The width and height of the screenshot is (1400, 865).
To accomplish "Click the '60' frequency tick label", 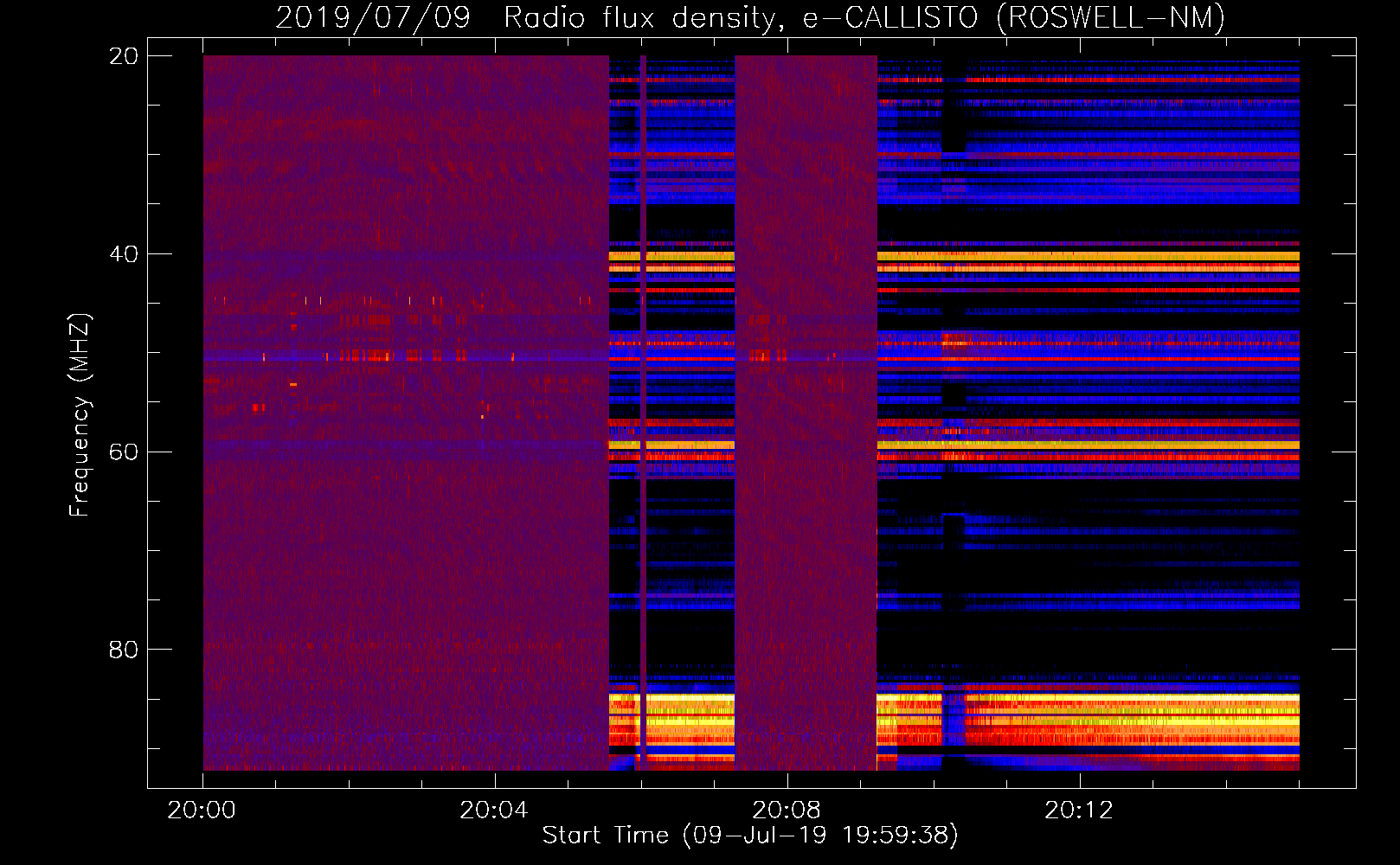I will 123,452.
